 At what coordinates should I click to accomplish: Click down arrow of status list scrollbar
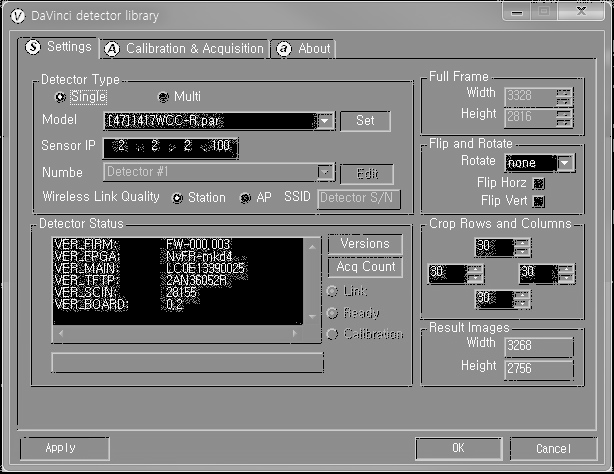(312, 316)
